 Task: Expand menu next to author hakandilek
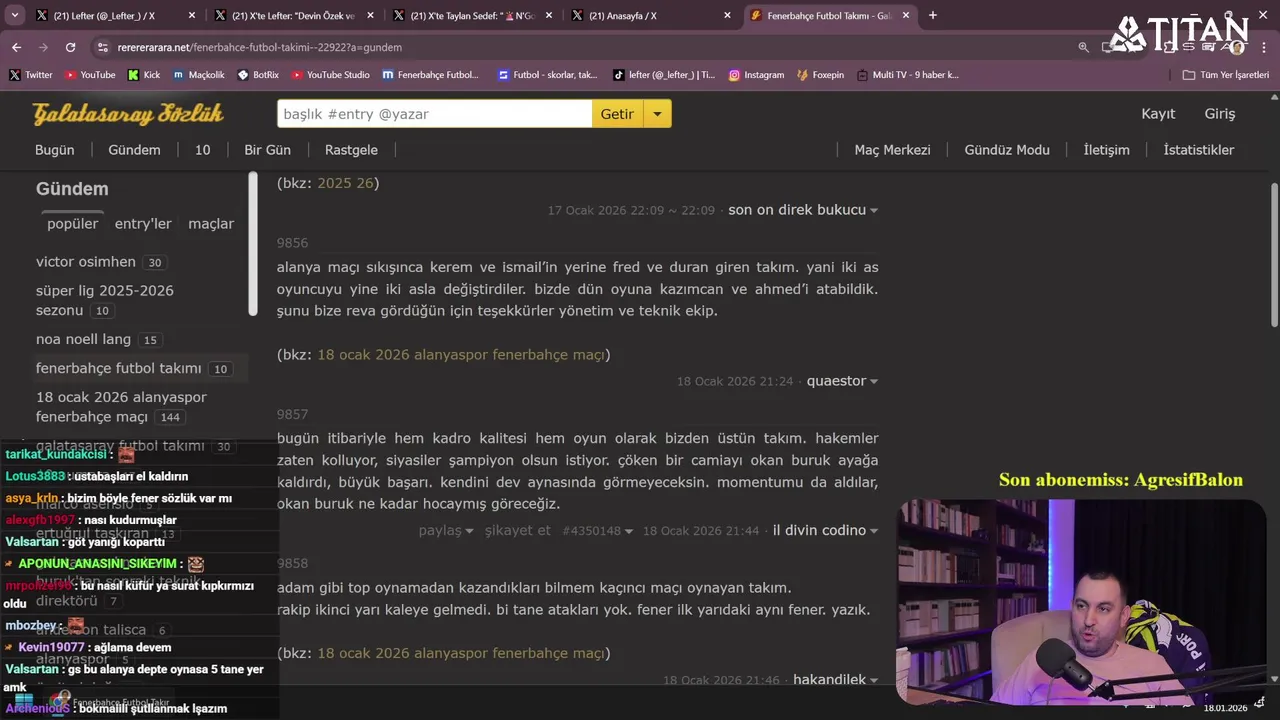tap(874, 681)
